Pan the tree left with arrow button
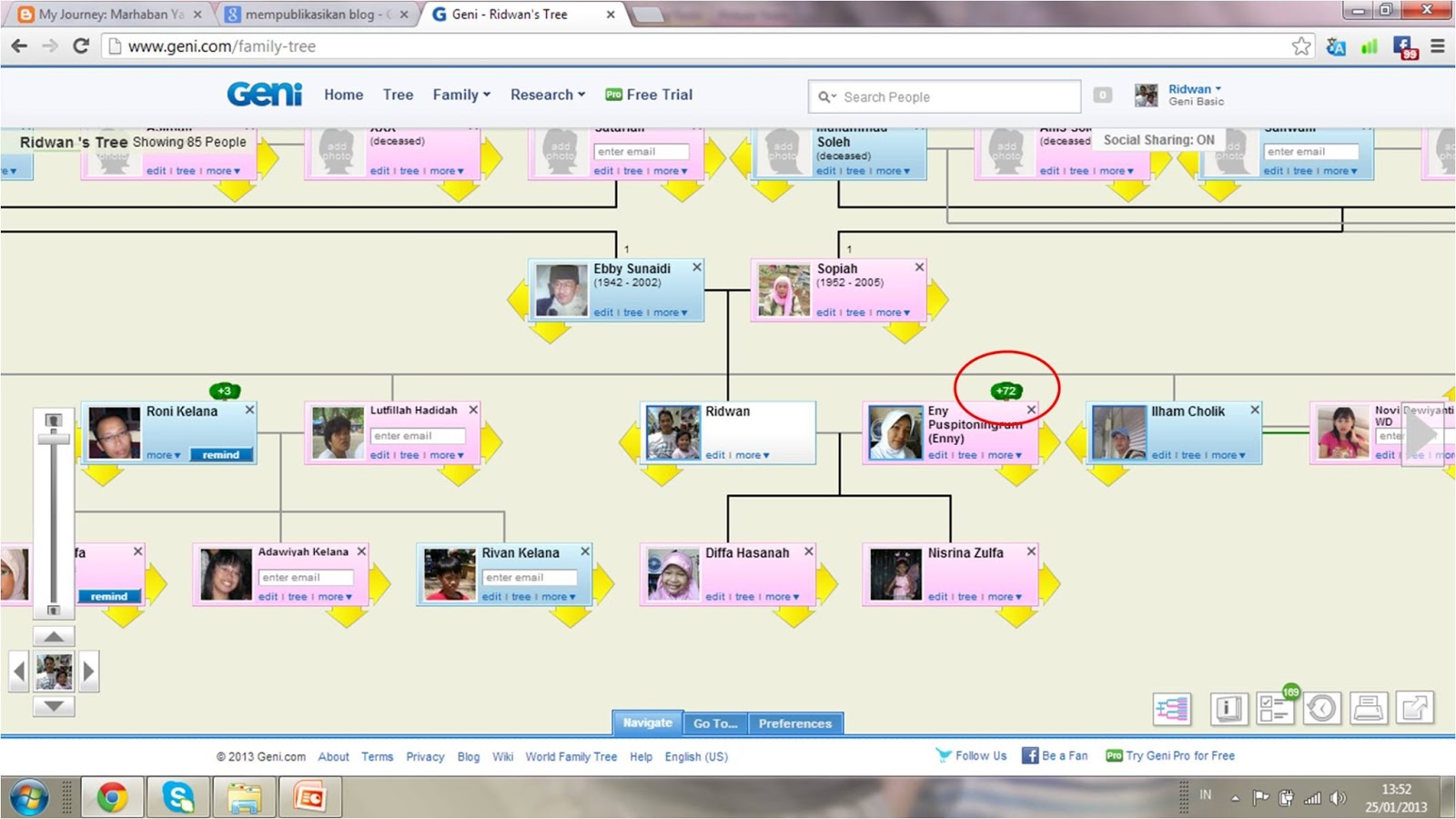Image resolution: width=1456 pixels, height=819 pixels. [x=19, y=672]
